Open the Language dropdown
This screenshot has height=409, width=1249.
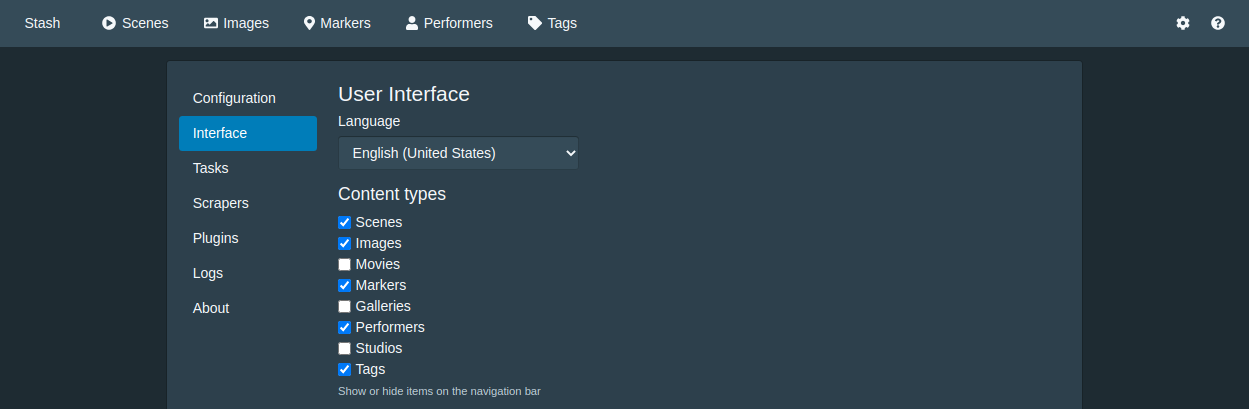(458, 153)
